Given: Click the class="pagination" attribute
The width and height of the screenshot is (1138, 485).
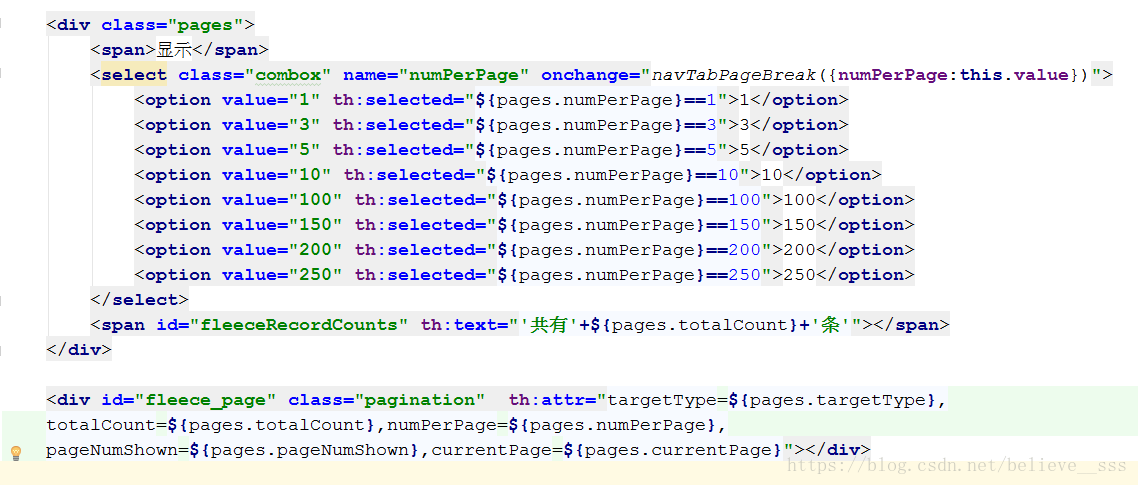Looking at the screenshot, I should click(387, 400).
